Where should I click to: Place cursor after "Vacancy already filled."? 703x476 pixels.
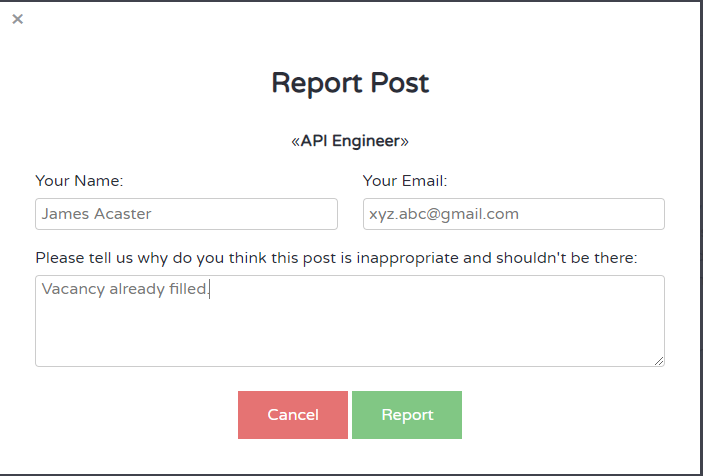(210, 289)
